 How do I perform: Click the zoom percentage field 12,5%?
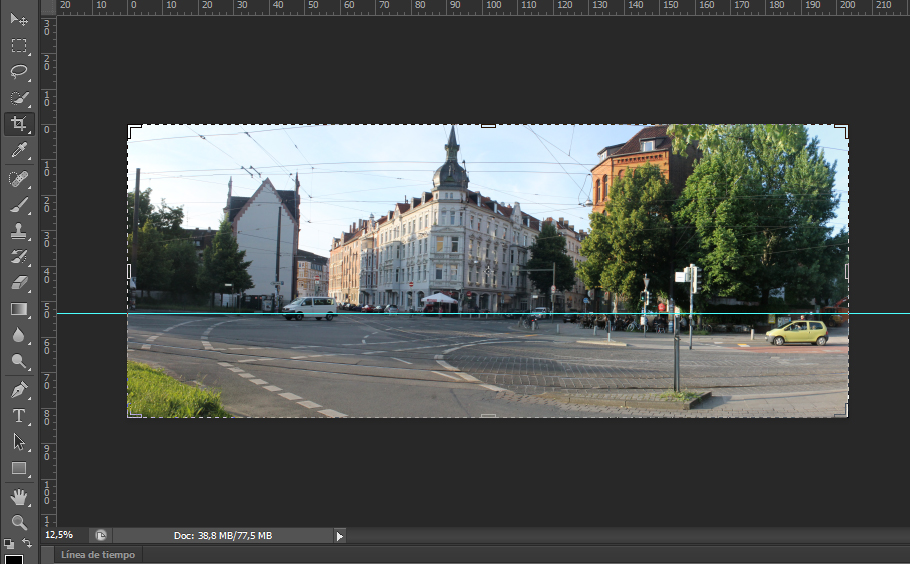(x=59, y=535)
